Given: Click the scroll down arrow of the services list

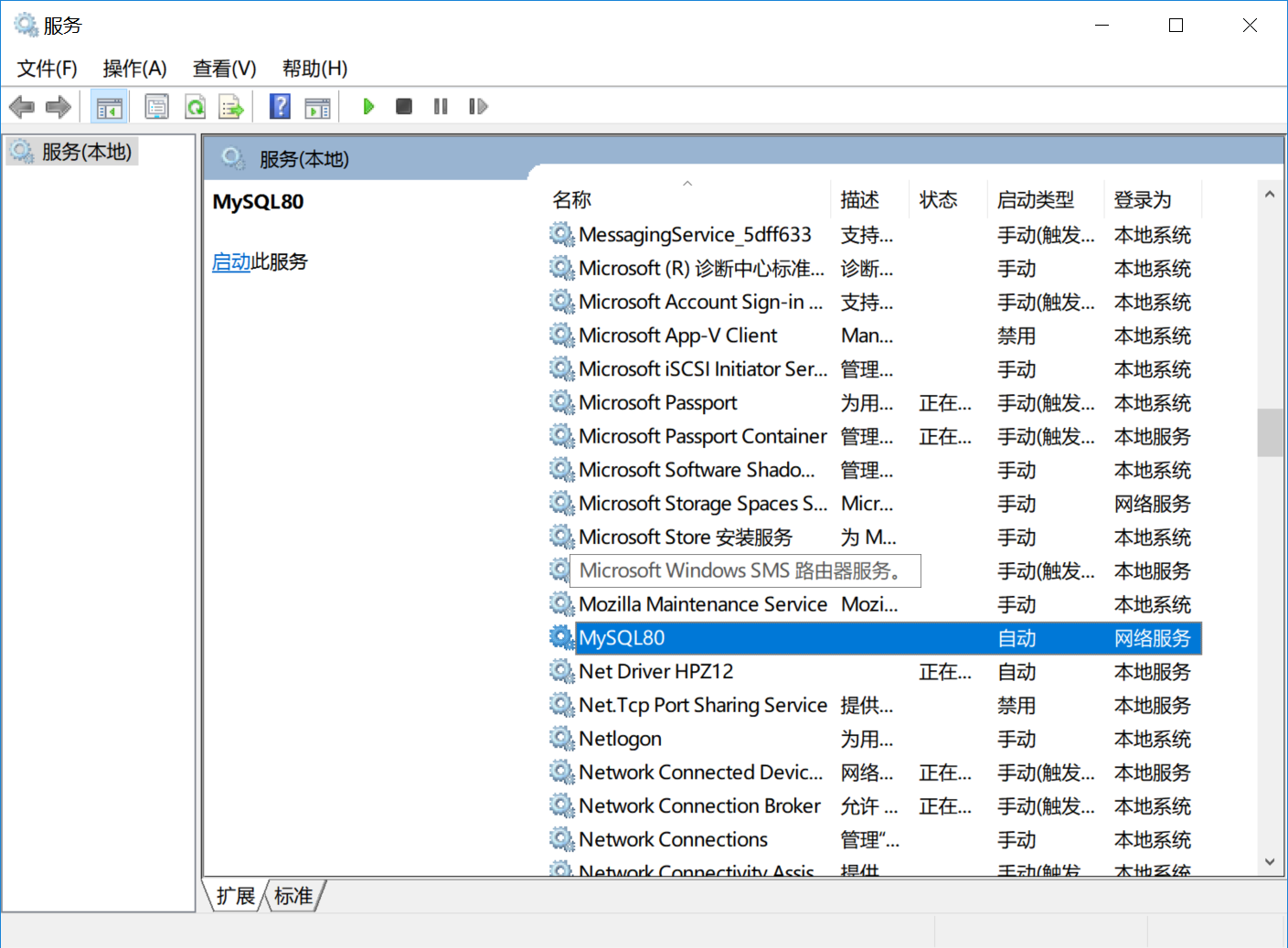Looking at the screenshot, I should coord(1270,861).
